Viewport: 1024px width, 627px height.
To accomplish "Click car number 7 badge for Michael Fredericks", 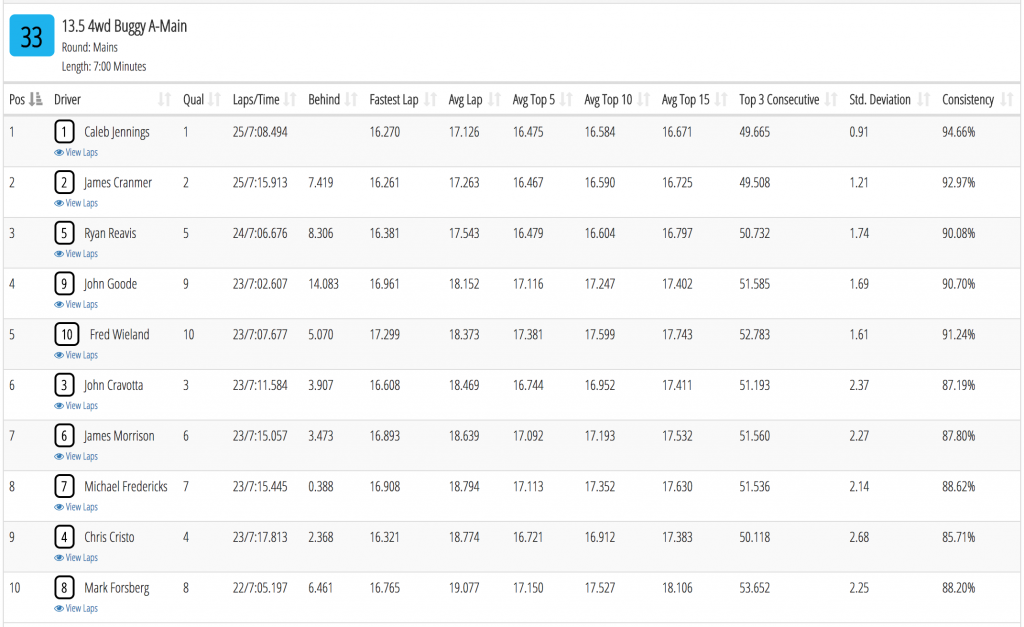I will 64,487.
